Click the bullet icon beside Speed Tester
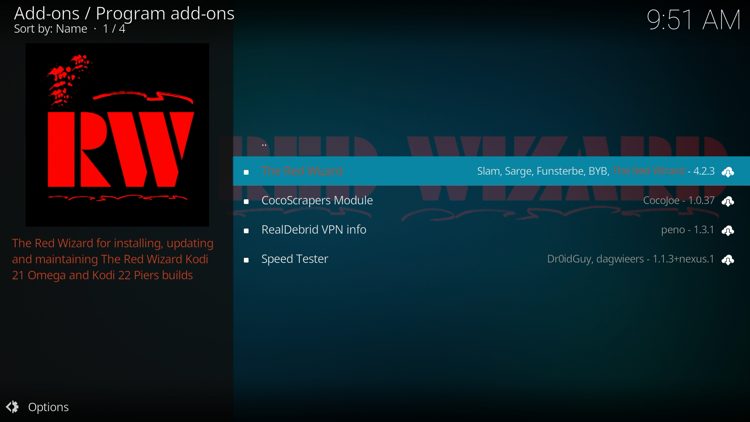 (246, 260)
